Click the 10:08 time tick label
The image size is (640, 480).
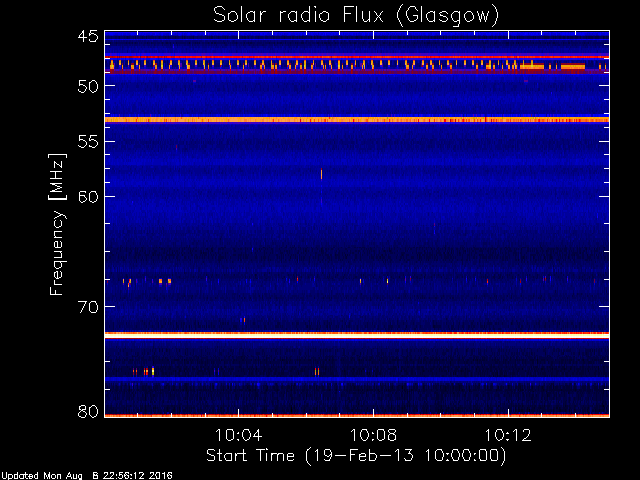(373, 435)
